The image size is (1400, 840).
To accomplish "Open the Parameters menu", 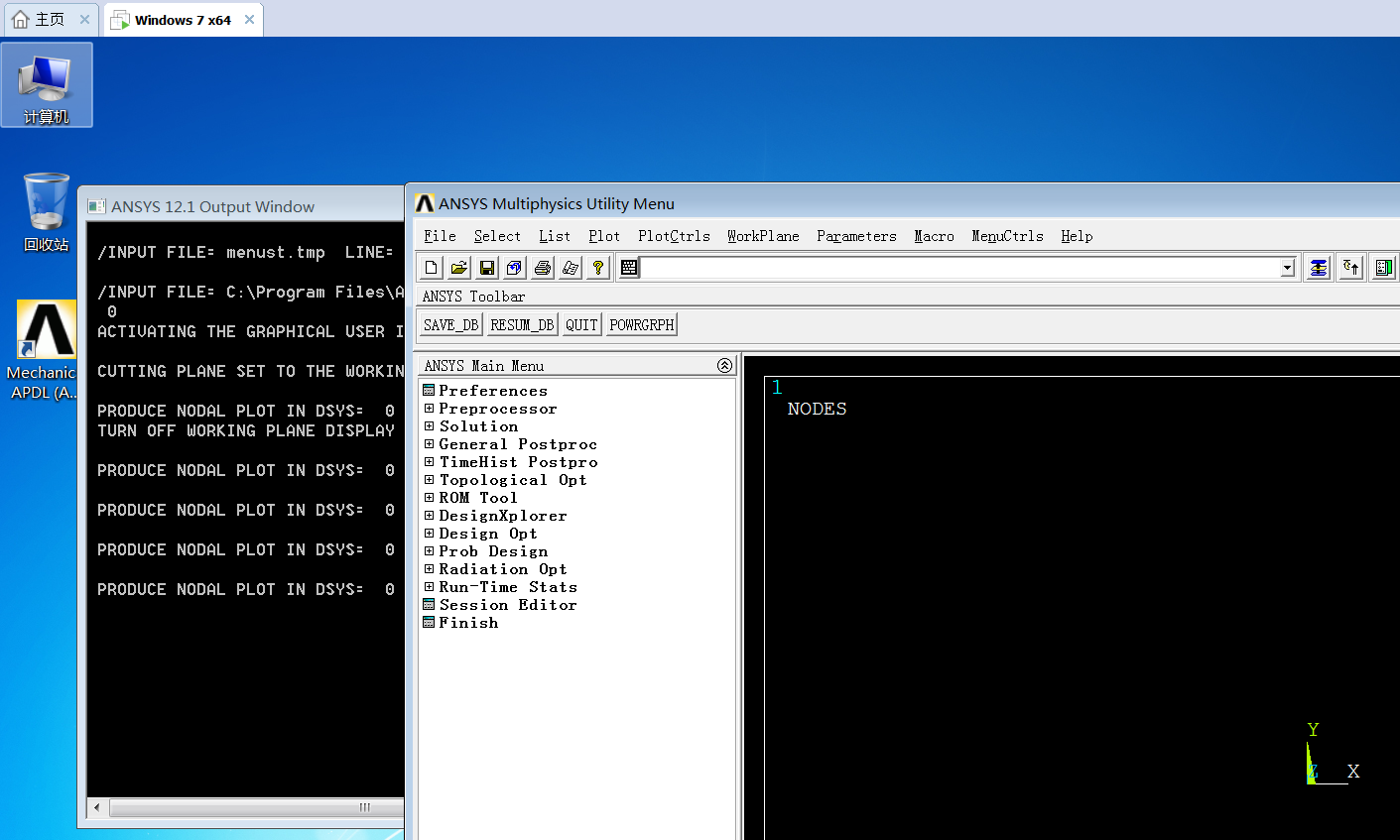I will (856, 236).
